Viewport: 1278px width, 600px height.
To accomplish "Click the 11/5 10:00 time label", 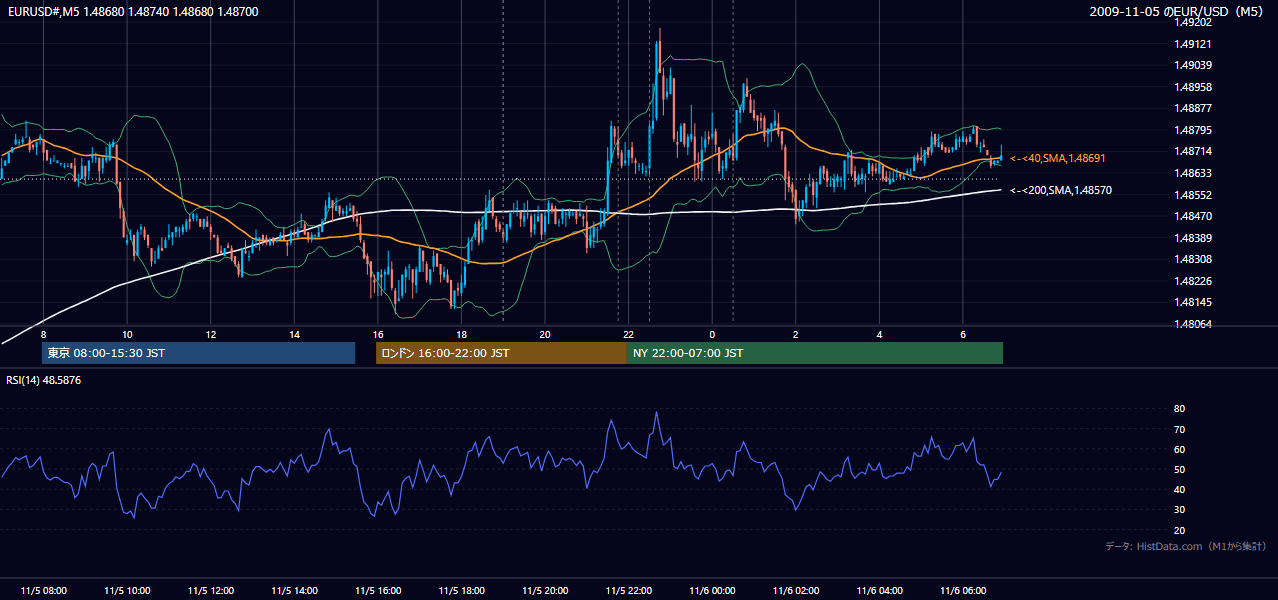I will point(127,591).
